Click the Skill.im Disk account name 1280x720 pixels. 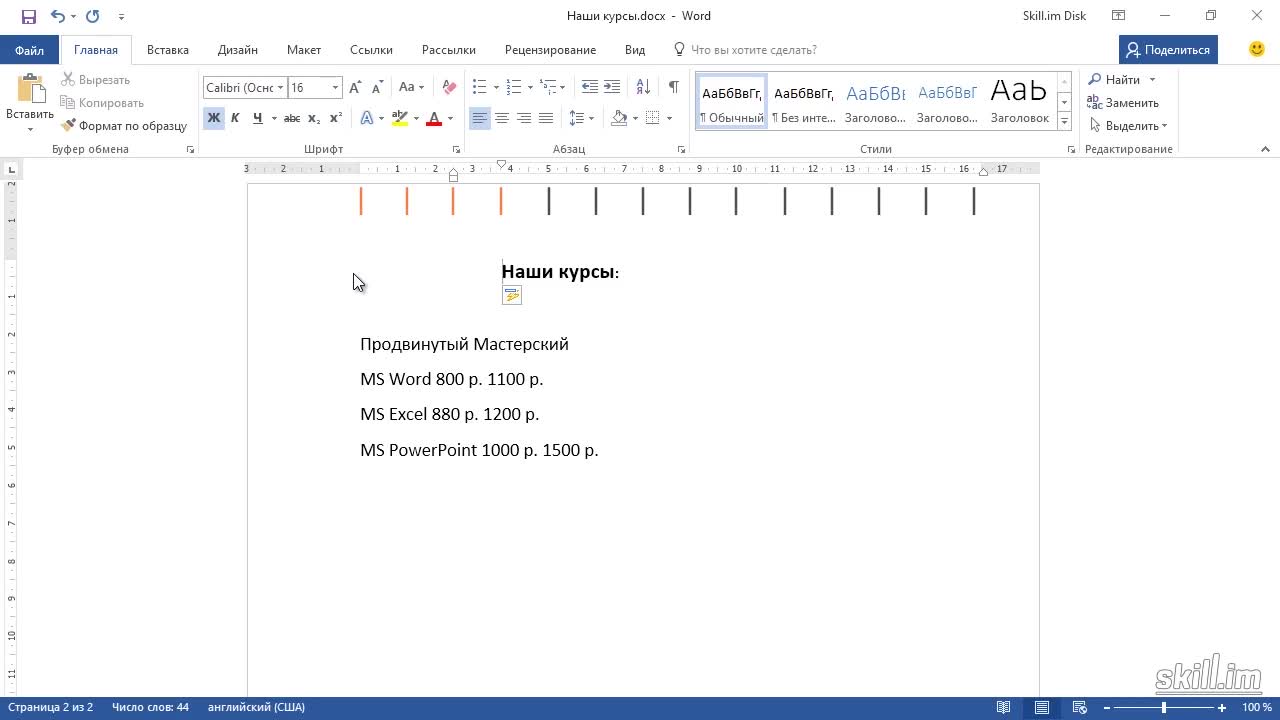pyautogui.click(x=1054, y=16)
